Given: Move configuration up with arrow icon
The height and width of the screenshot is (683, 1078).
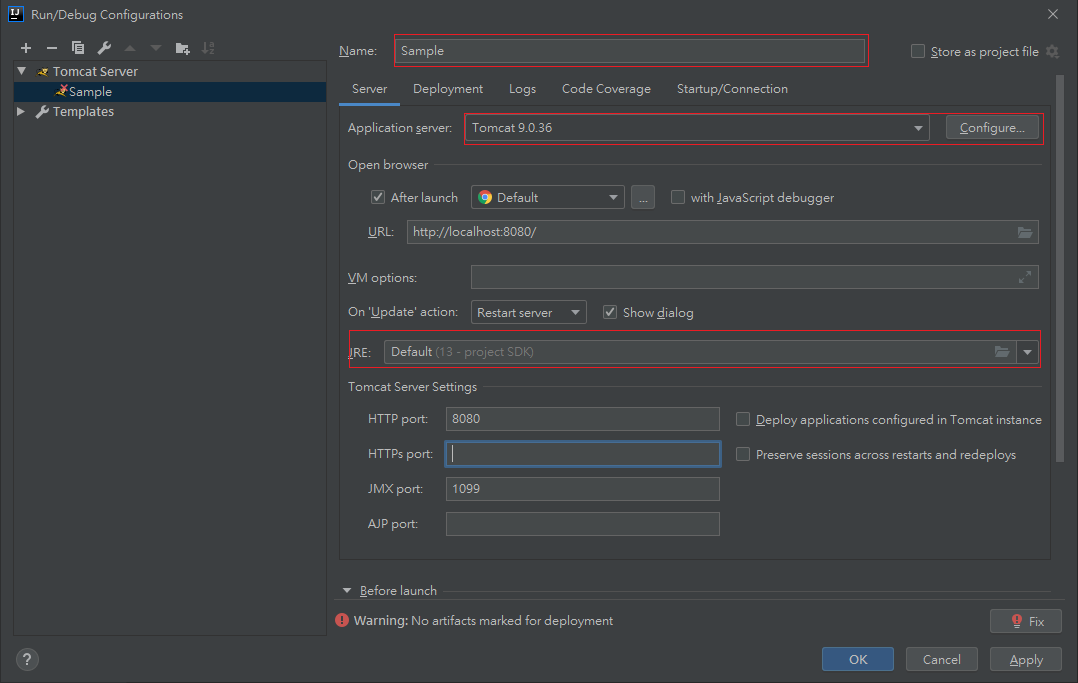Looking at the screenshot, I should pyautogui.click(x=130, y=47).
